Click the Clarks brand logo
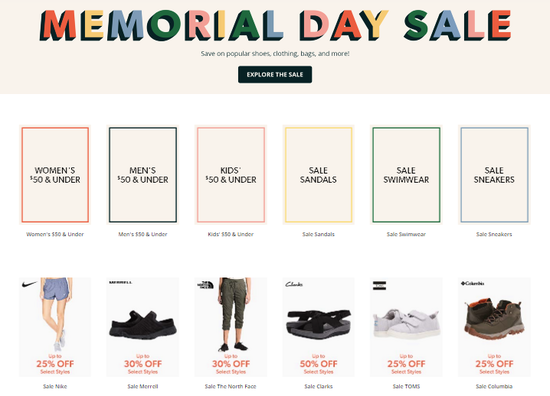This screenshot has width=550, height=396. [x=294, y=284]
